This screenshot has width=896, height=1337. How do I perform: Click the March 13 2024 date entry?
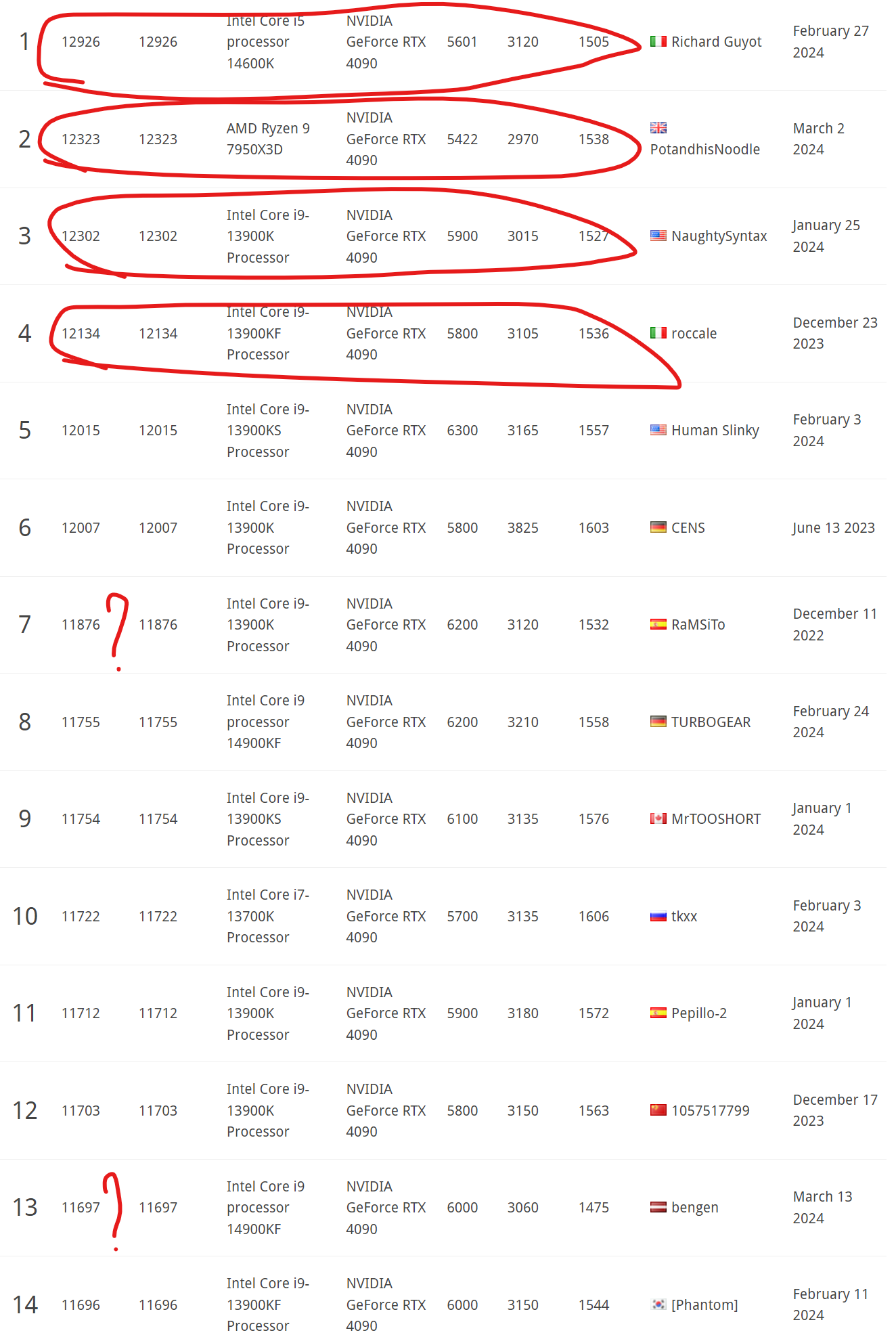(822, 1207)
